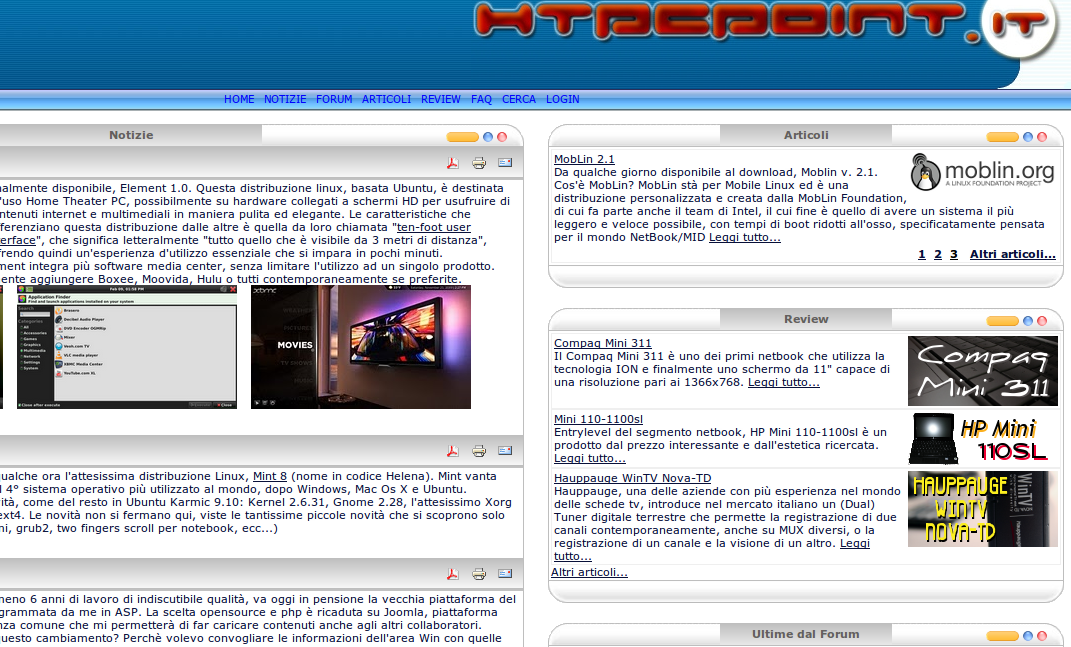Go to page 1 of Articoli

click(x=921, y=254)
